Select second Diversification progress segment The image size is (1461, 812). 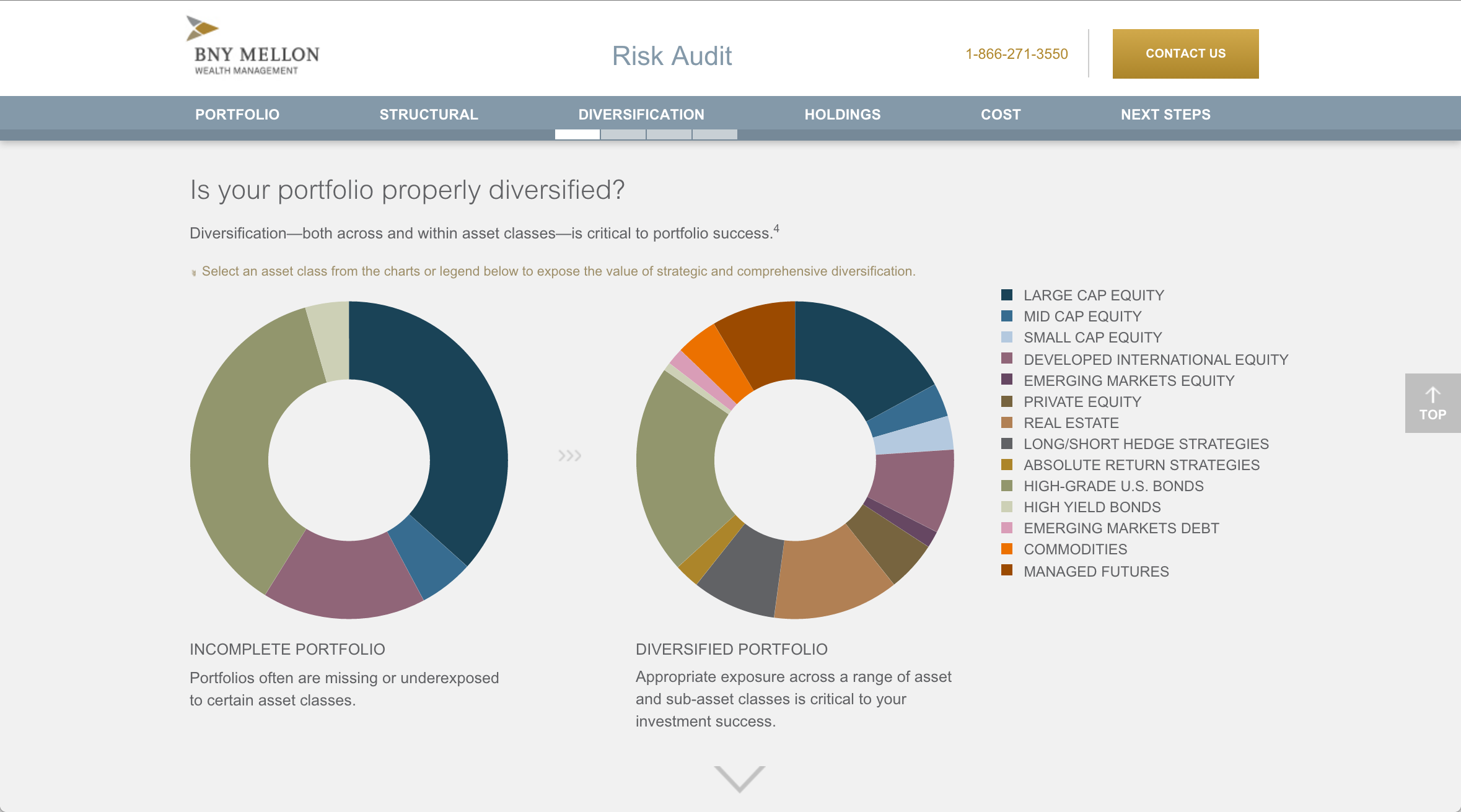pos(623,134)
